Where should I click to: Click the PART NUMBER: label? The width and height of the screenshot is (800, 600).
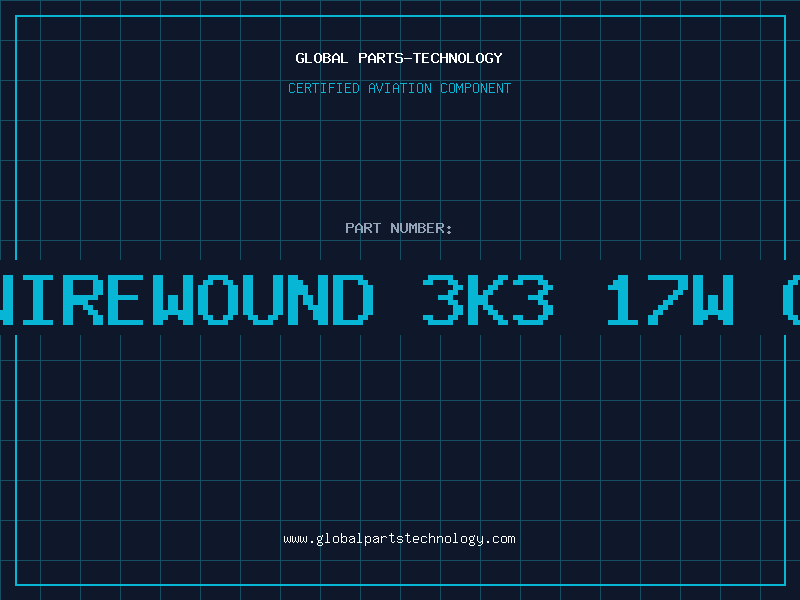[x=399, y=228]
